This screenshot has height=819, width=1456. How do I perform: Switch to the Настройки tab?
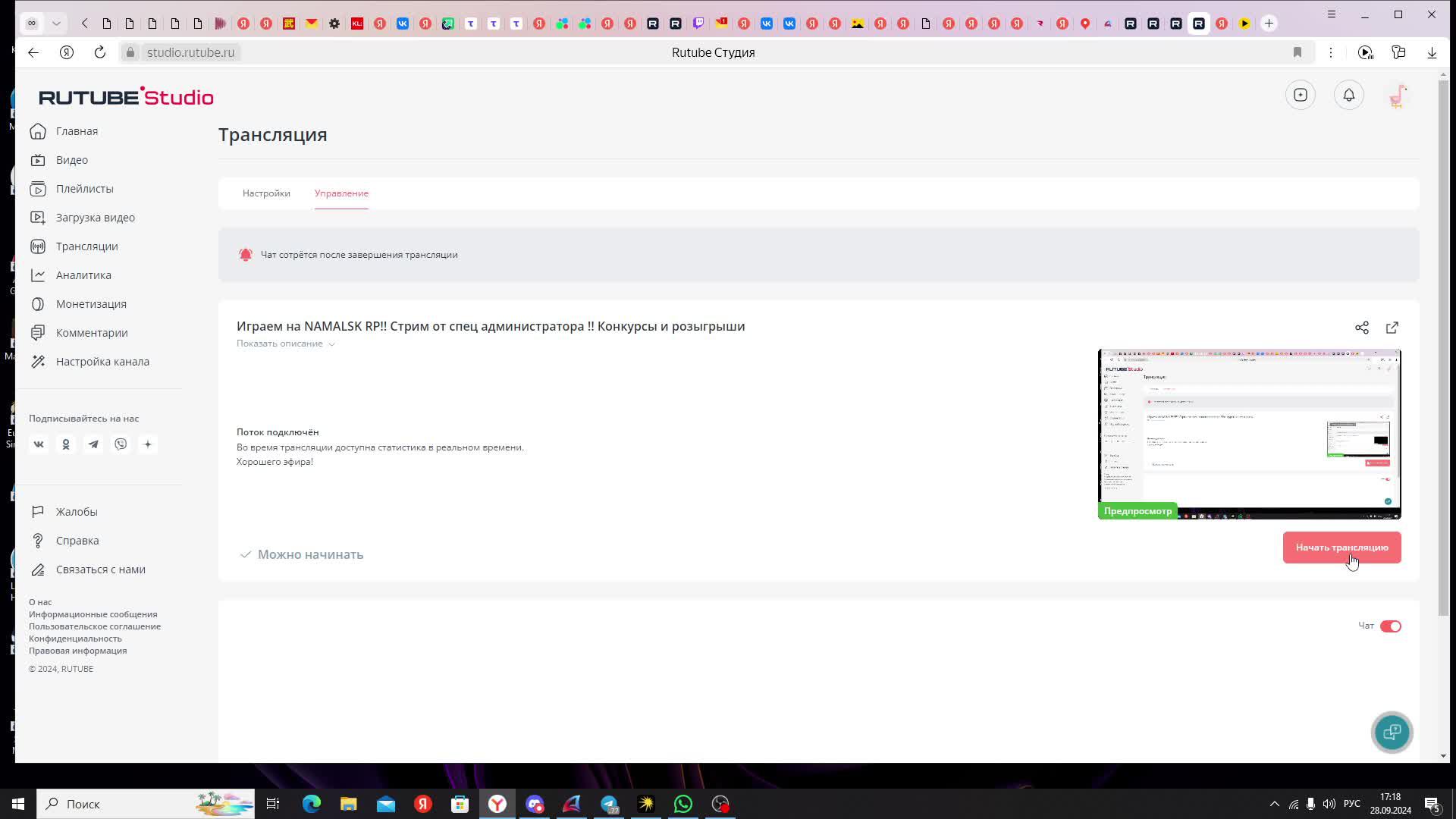pos(266,193)
